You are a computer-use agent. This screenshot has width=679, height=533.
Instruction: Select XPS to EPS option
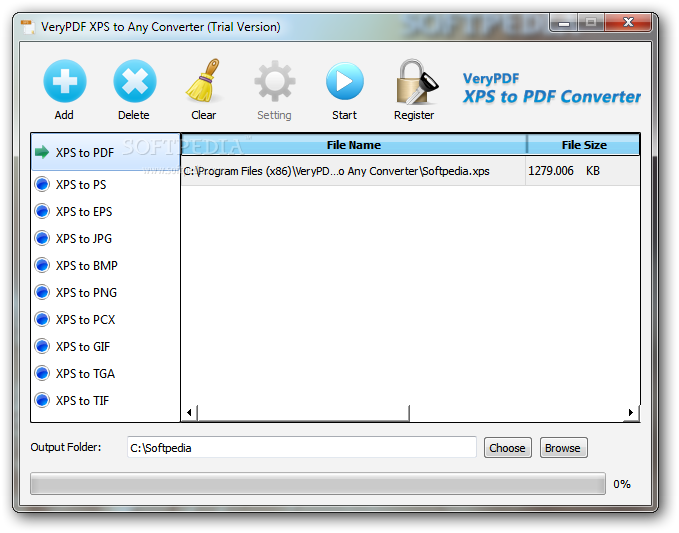point(105,211)
